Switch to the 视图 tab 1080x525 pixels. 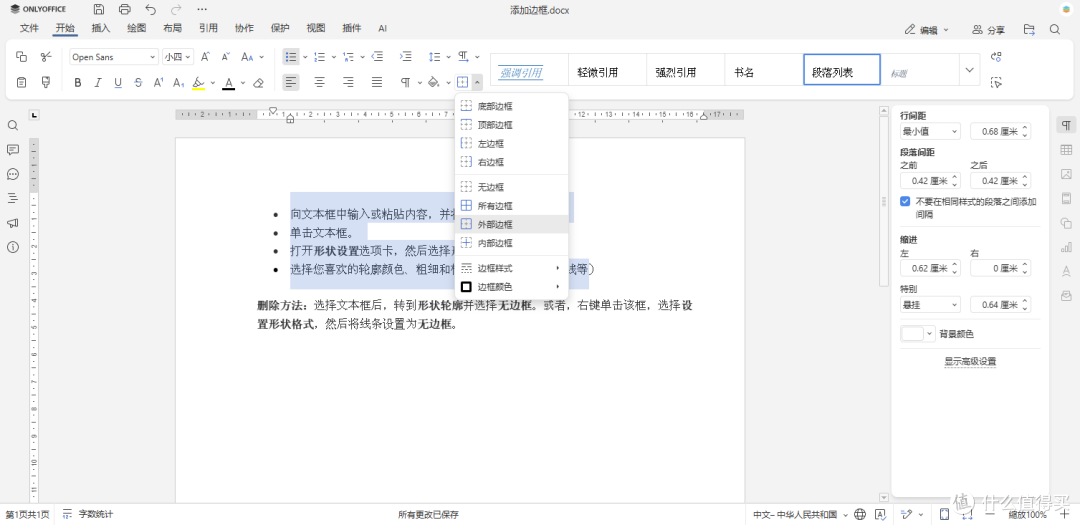pyautogui.click(x=315, y=28)
